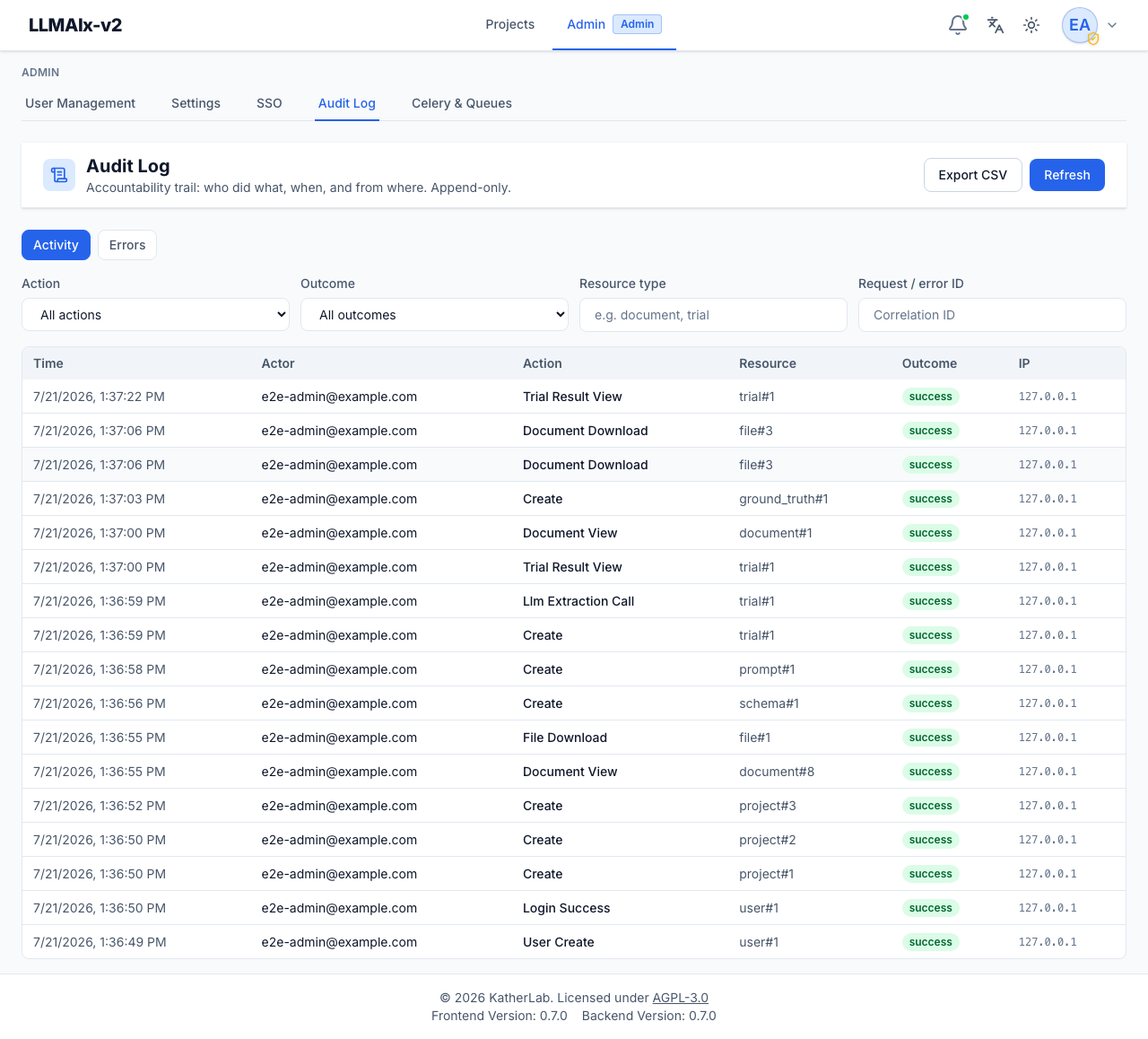
Task: Click the document#8 resource cell
Action: (777, 772)
